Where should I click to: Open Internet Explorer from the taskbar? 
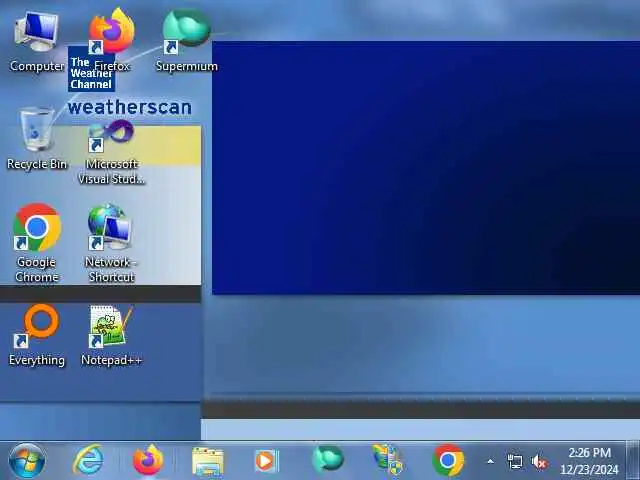(x=88, y=460)
